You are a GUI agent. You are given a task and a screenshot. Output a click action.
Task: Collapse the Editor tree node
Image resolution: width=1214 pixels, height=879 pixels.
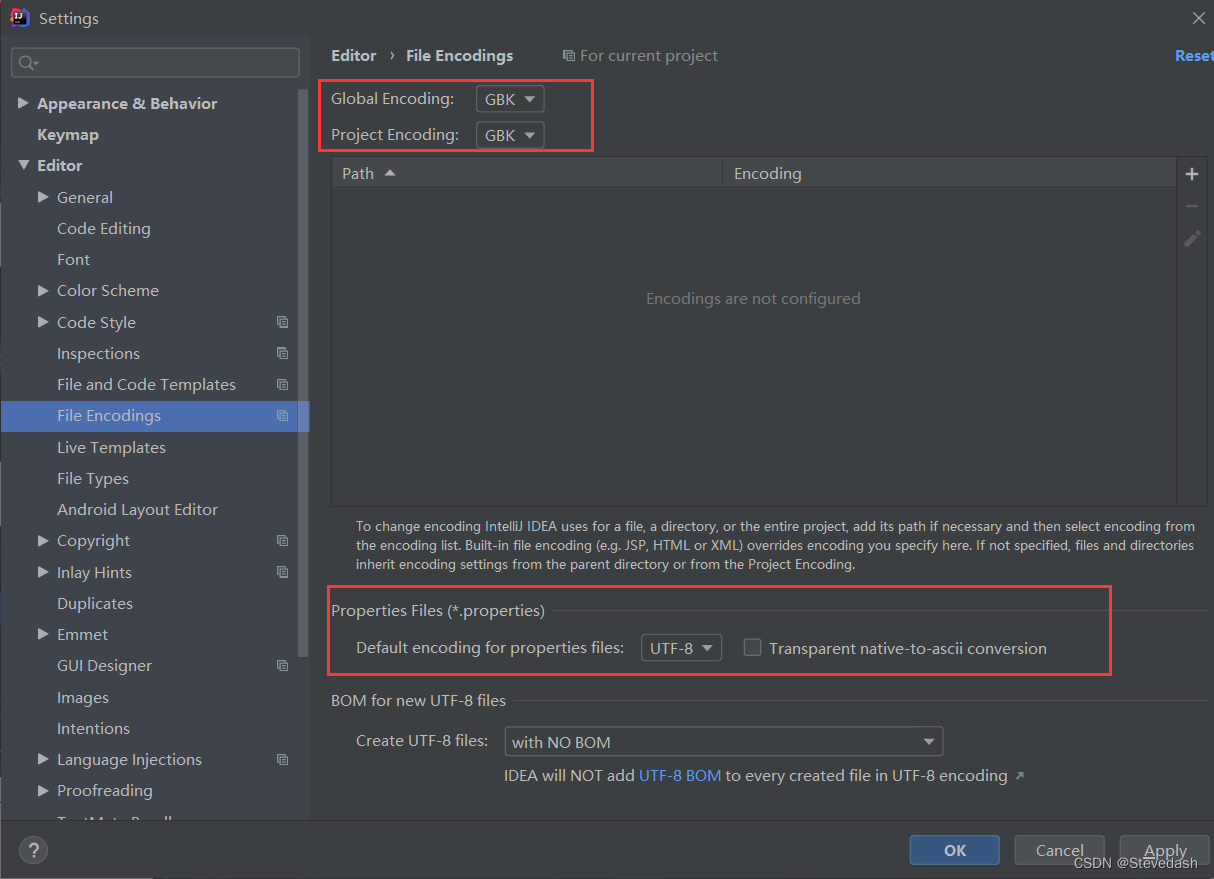(x=23, y=165)
